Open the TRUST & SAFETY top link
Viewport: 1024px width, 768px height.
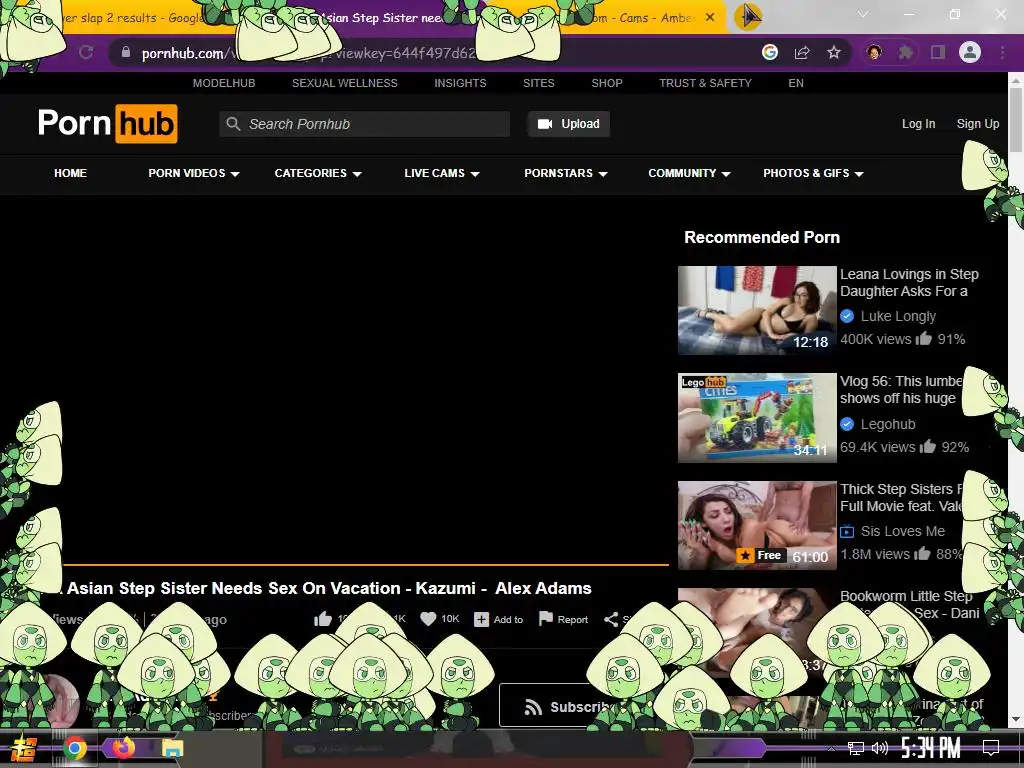(705, 83)
